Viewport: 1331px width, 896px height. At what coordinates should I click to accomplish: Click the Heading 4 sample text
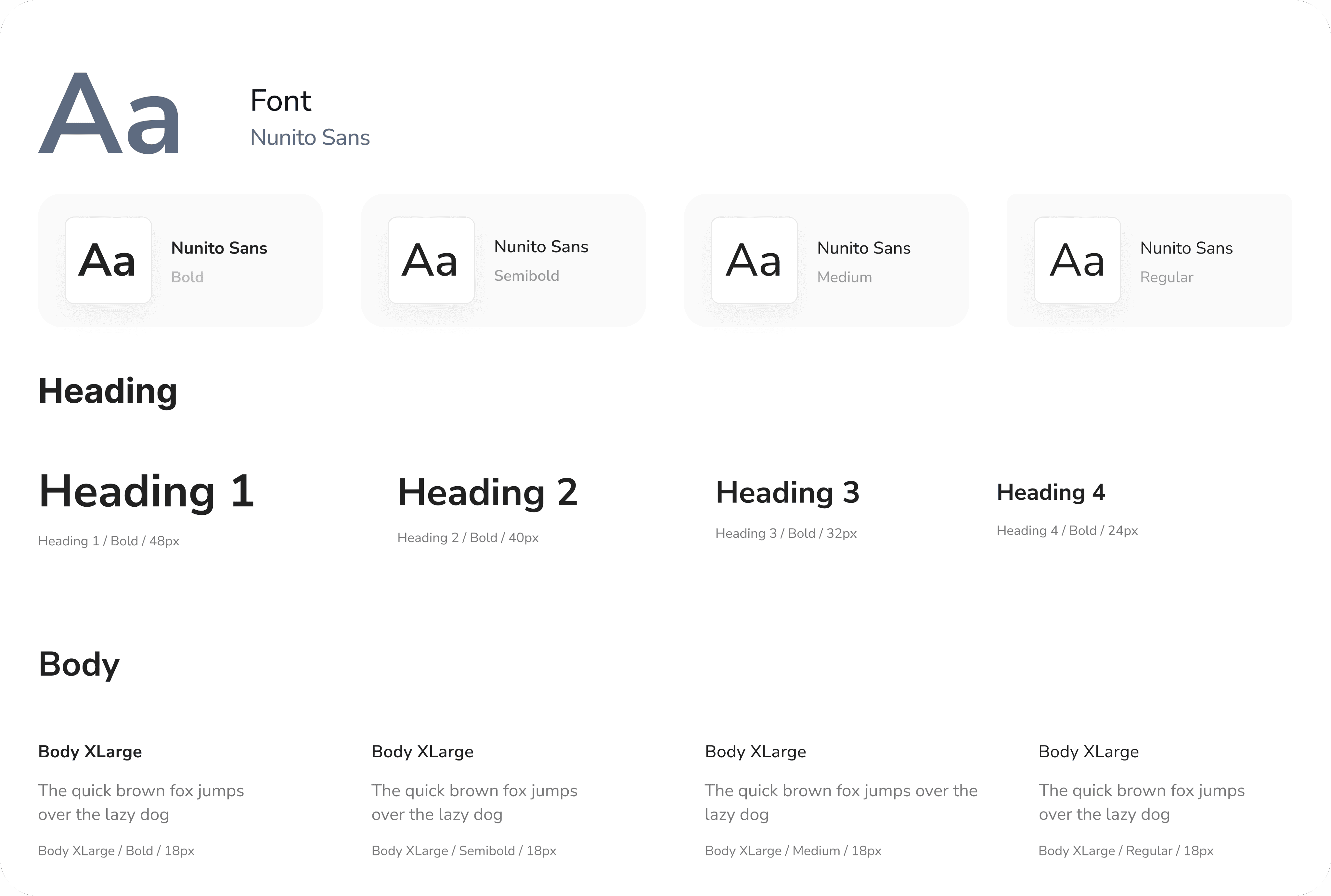[1051, 492]
